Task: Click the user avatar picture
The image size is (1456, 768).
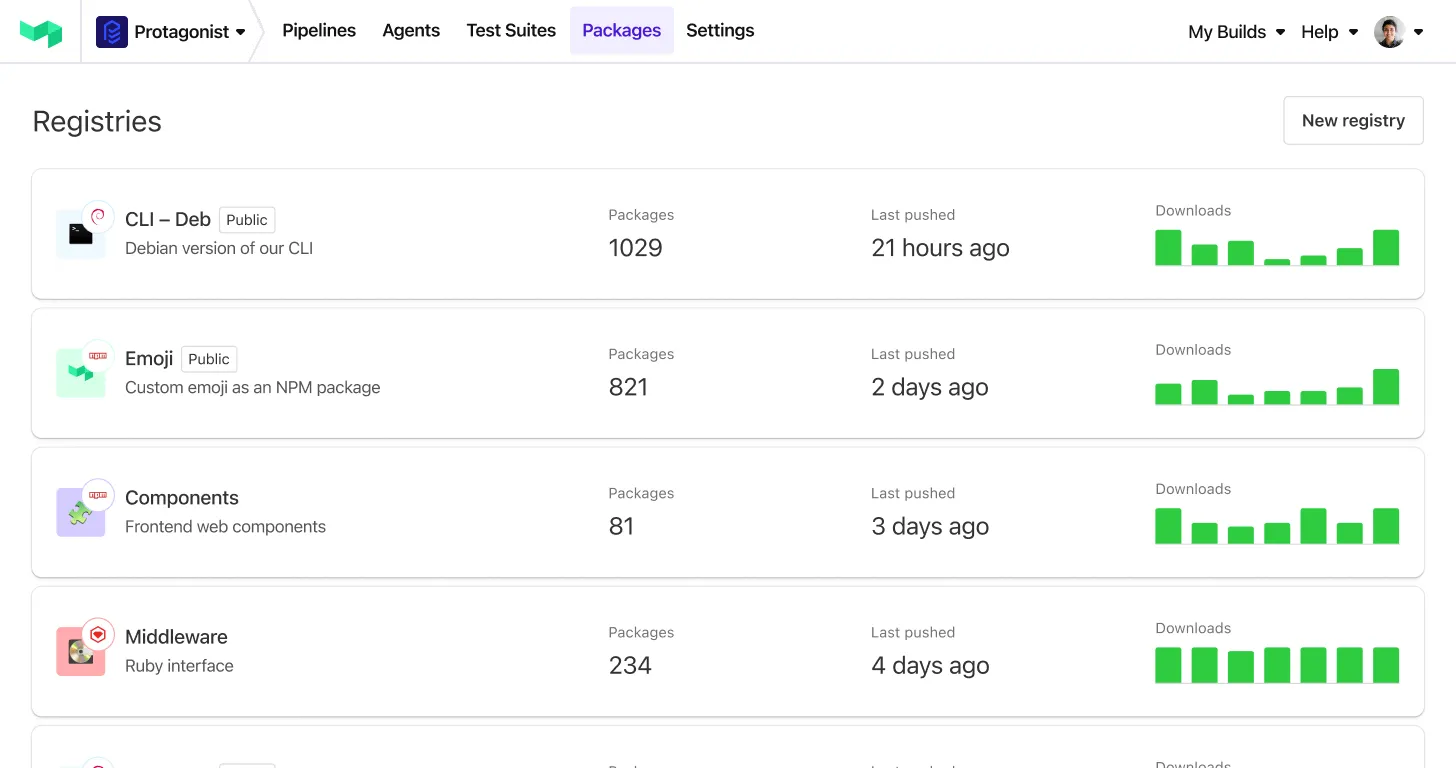Action: pos(1389,32)
